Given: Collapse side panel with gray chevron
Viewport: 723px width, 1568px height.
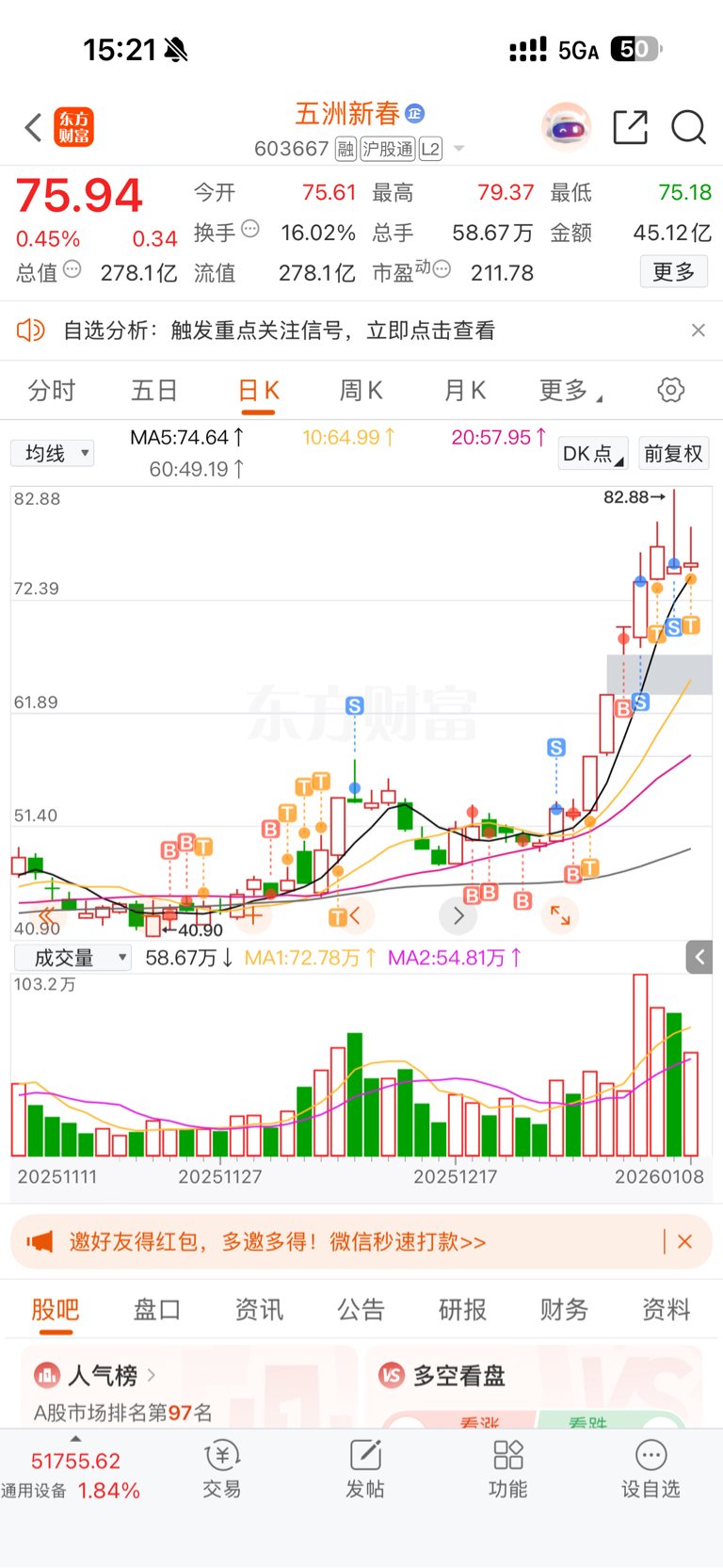Looking at the screenshot, I should 699,958.
